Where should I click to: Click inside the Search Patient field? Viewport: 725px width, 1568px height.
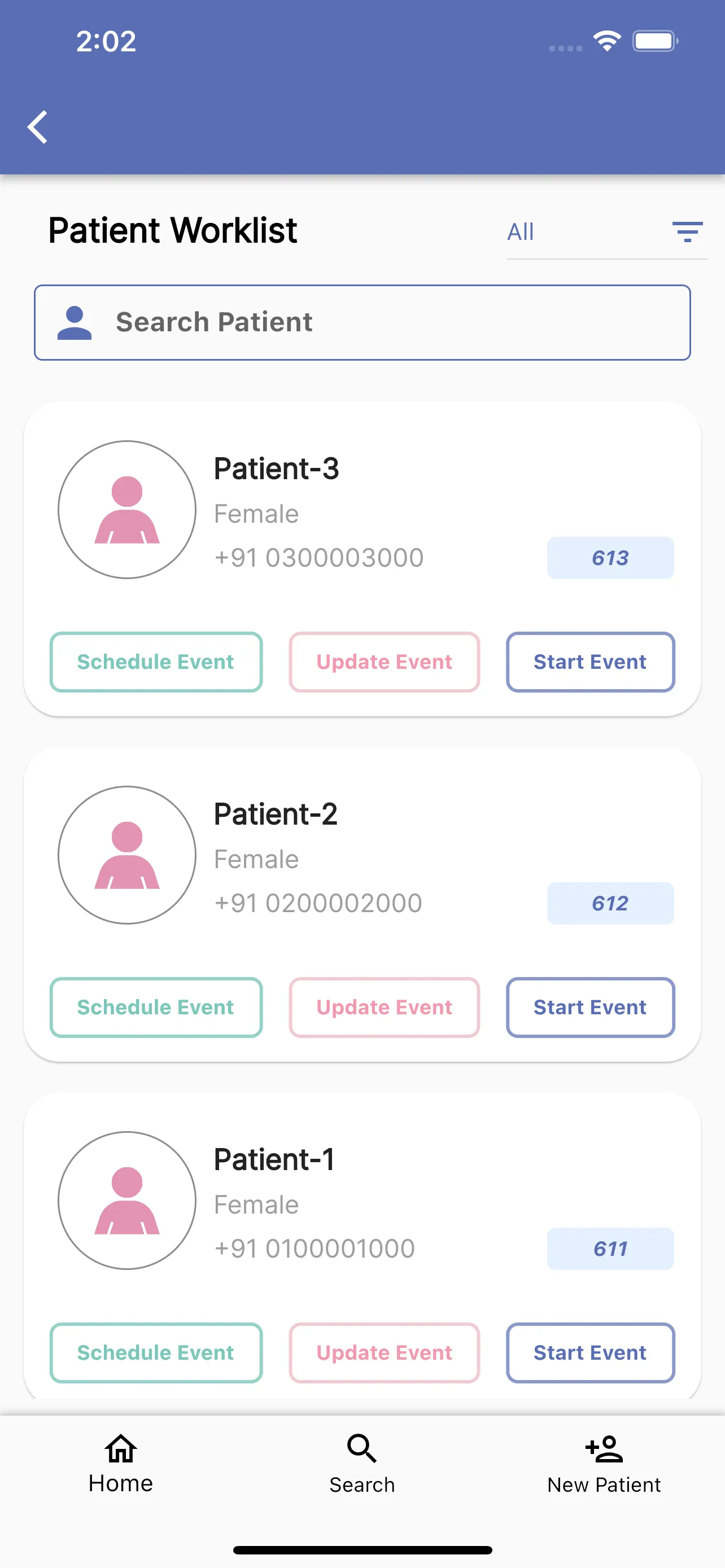pyautogui.click(x=362, y=323)
